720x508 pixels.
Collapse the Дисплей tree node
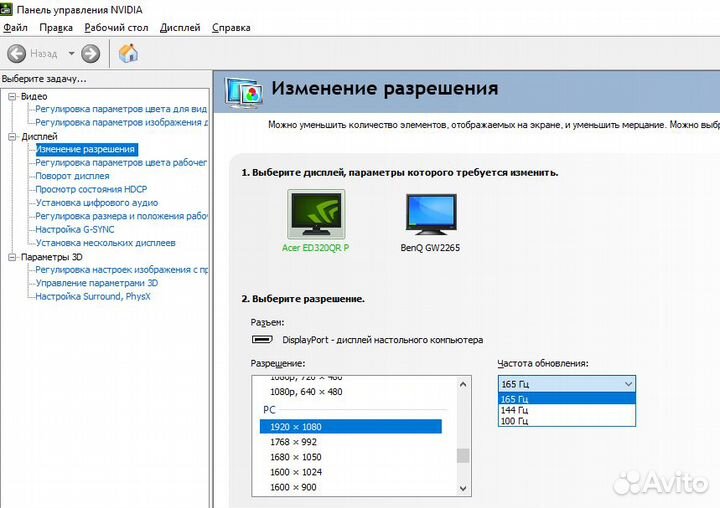(x=12, y=136)
